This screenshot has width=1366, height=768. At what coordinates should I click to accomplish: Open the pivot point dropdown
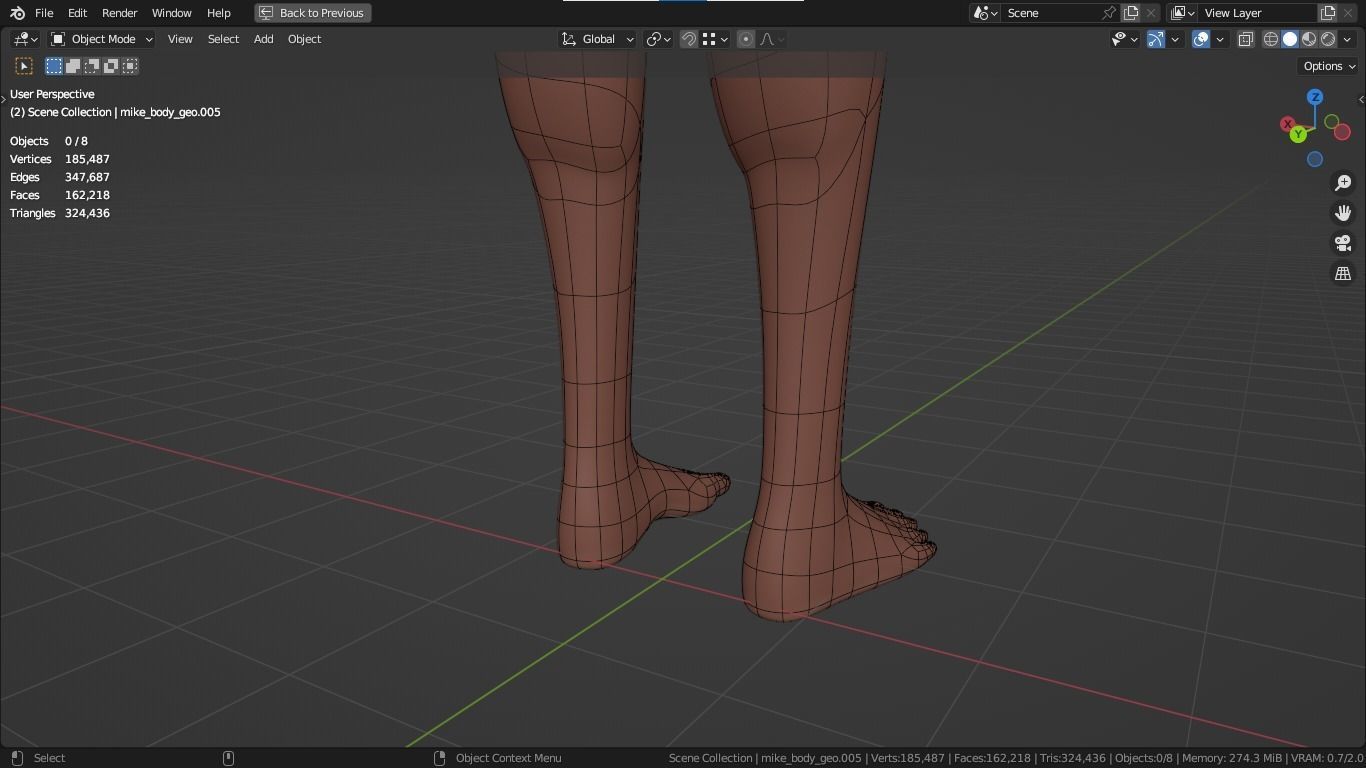coord(659,39)
